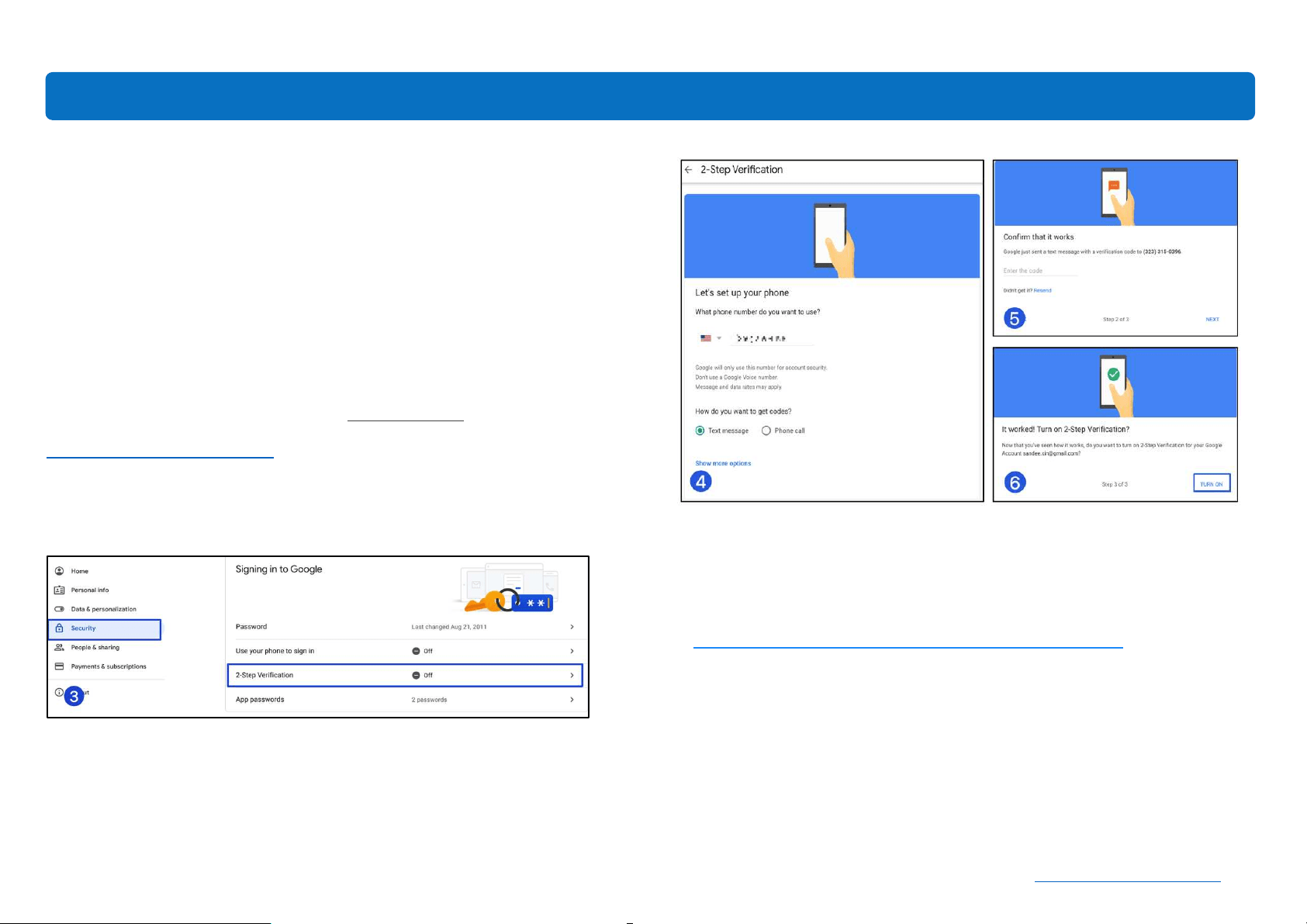
Task: Click the green checkmark on the phone
Action: [1114, 375]
